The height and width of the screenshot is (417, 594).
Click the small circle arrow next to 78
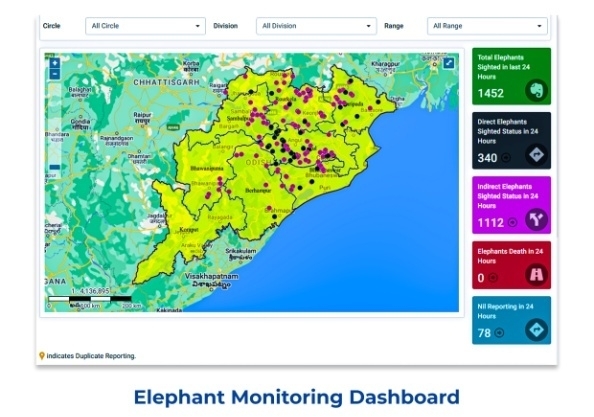500,333
